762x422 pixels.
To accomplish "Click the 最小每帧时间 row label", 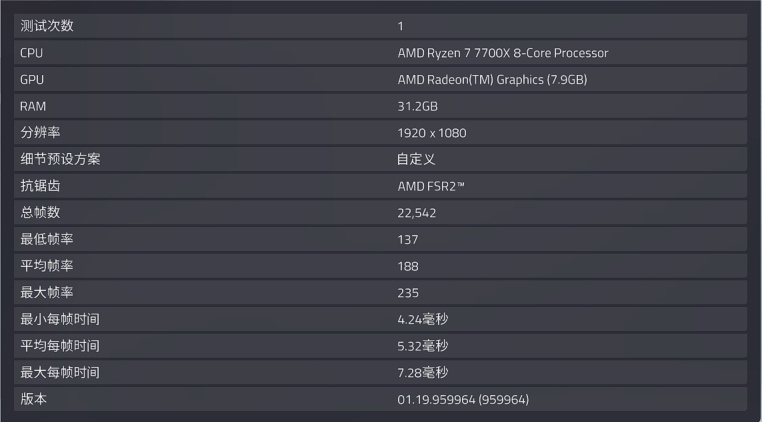I will [x=60, y=319].
